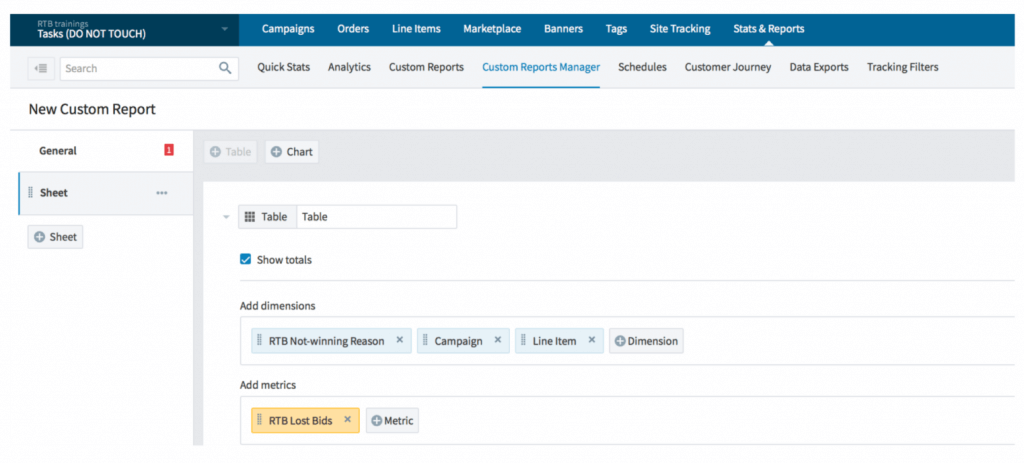The width and height of the screenshot is (1024, 463).
Task: Add a new Metric
Action: (392, 421)
